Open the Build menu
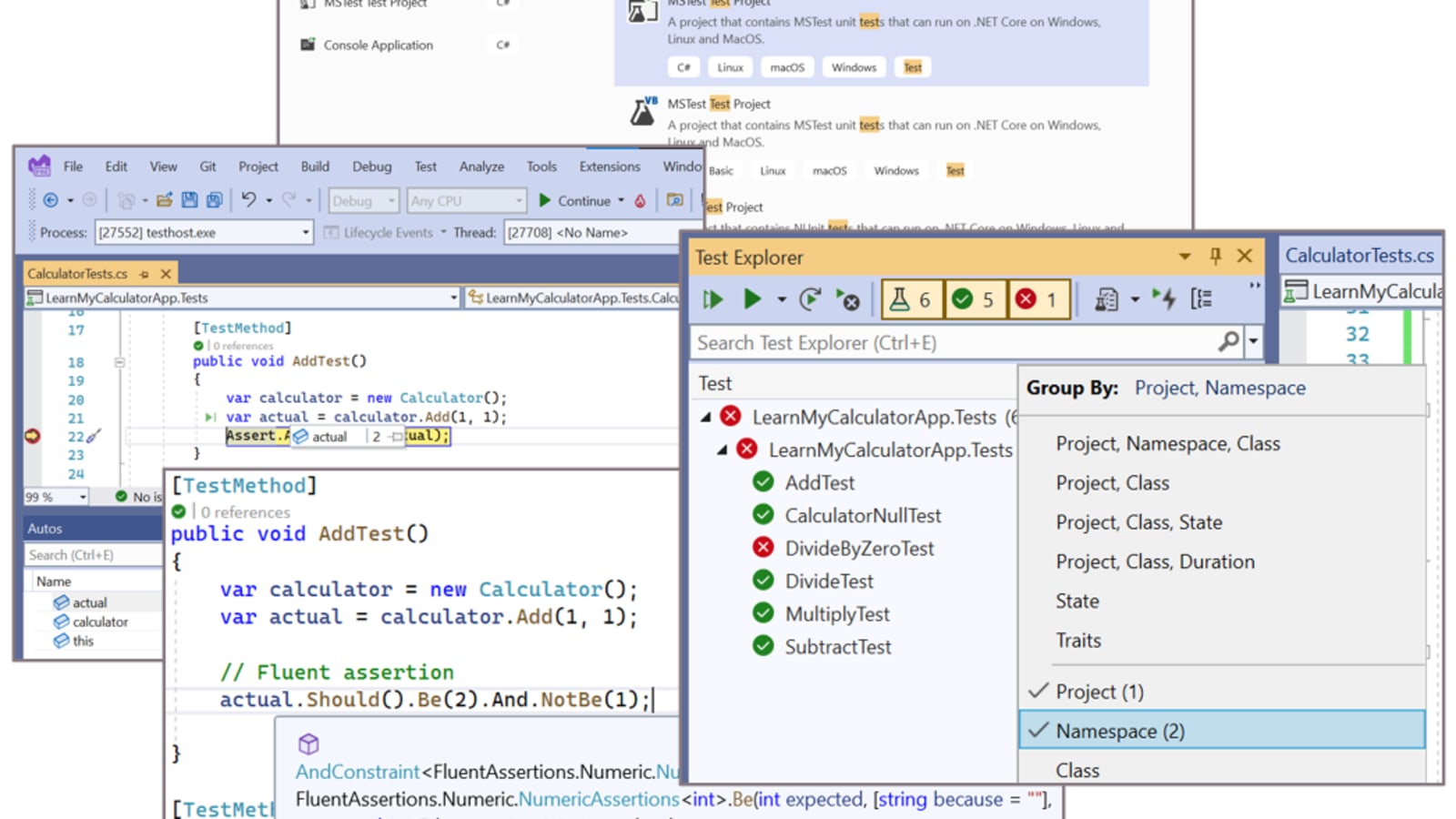This screenshot has height=819, width=1456. [315, 167]
